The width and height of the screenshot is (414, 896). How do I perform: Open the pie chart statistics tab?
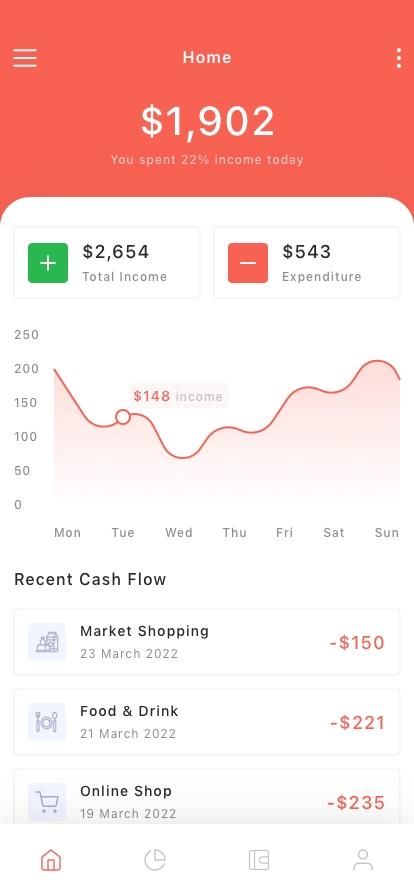[x=154, y=860]
